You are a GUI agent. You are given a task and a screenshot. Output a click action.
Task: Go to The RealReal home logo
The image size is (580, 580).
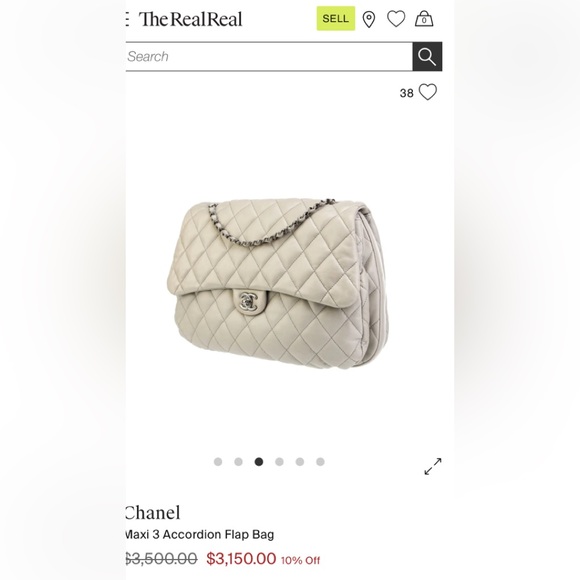190,19
